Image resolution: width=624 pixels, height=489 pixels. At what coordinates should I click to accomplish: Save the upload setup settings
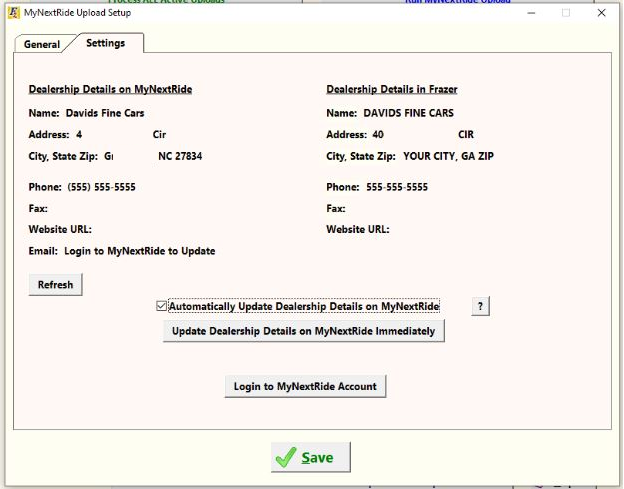coord(311,457)
